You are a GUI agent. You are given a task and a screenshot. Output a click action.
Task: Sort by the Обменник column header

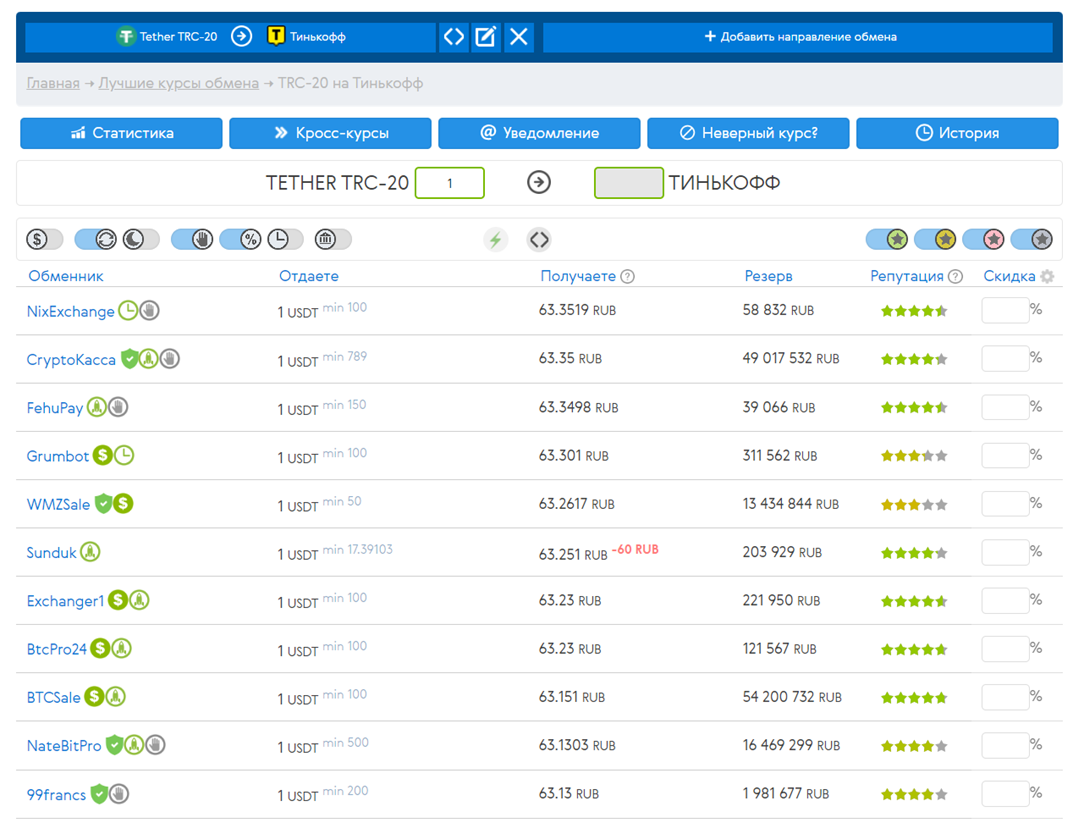pos(66,276)
